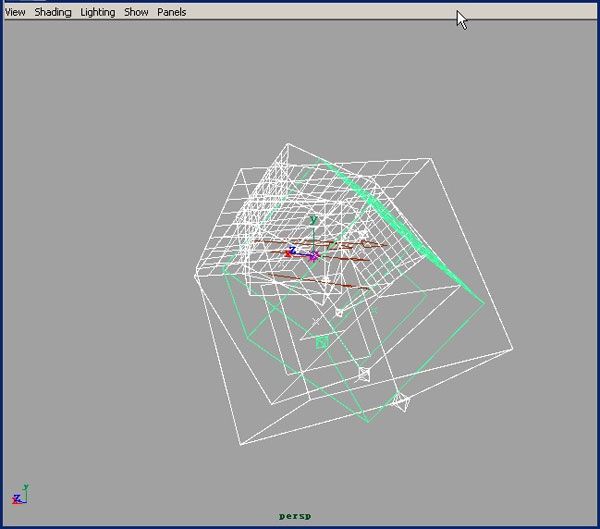This screenshot has width=600, height=529.
Task: Open the Panels menu
Action: click(171, 12)
